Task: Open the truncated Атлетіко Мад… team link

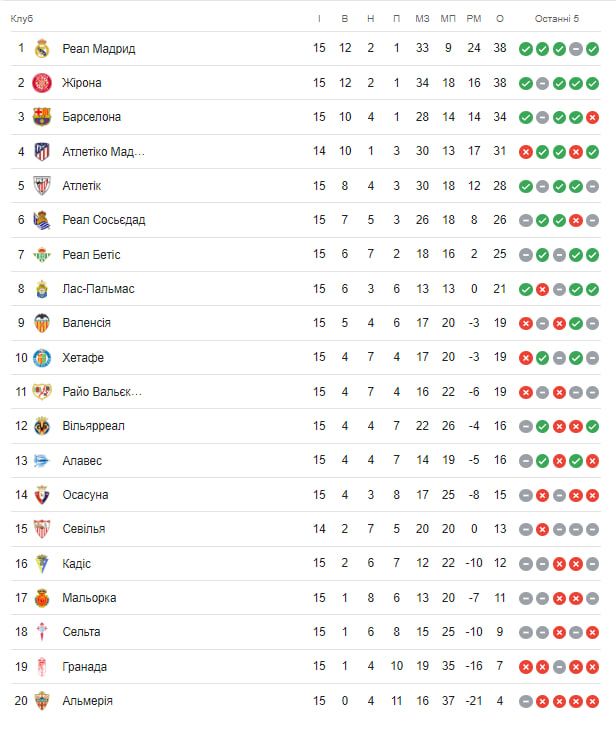Action: coord(103,152)
